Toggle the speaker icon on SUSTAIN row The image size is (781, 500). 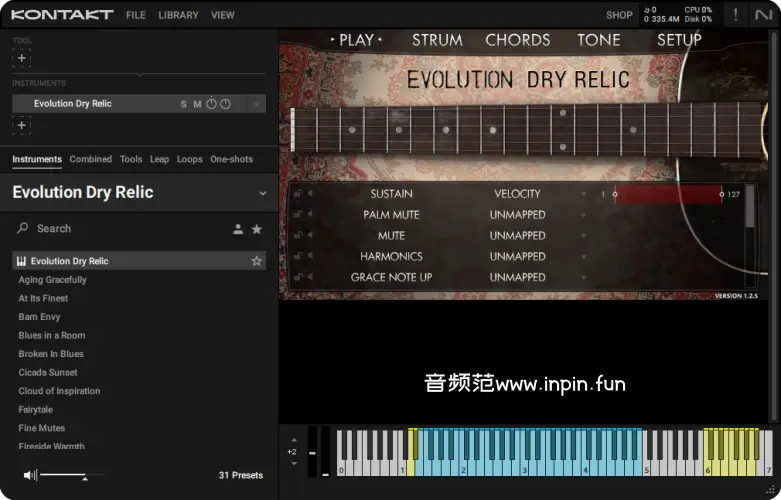pyautogui.click(x=310, y=193)
